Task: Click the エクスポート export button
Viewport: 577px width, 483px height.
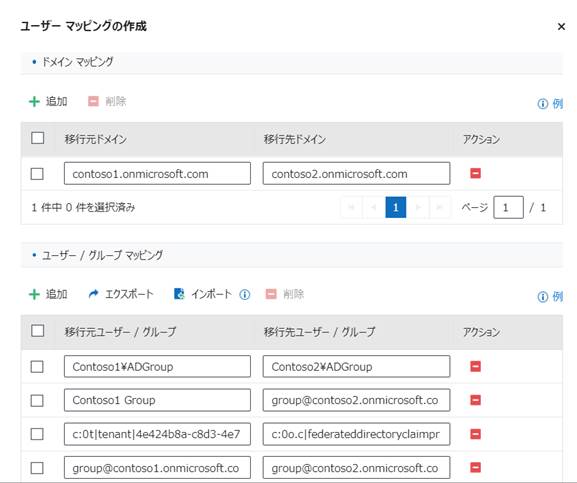Action: tap(121, 294)
